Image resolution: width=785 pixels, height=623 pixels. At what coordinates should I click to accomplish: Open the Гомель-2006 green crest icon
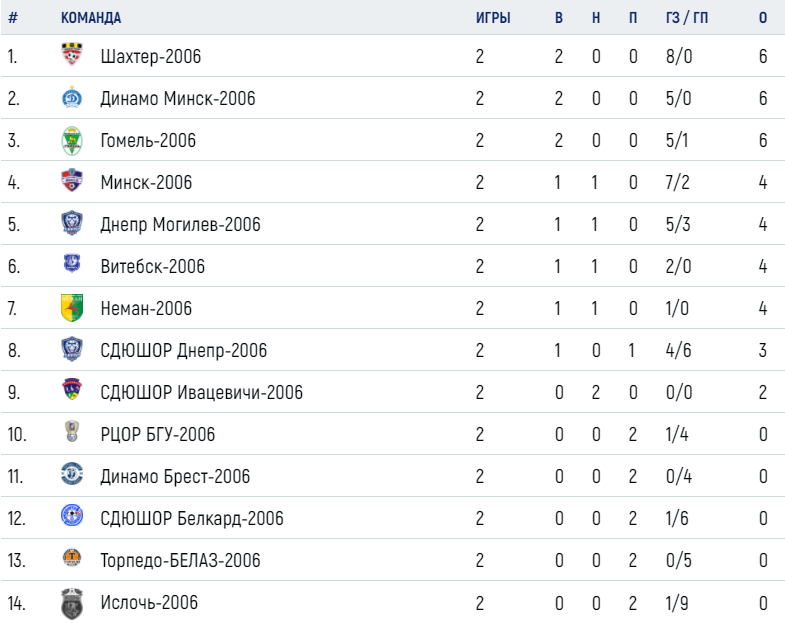[72, 140]
